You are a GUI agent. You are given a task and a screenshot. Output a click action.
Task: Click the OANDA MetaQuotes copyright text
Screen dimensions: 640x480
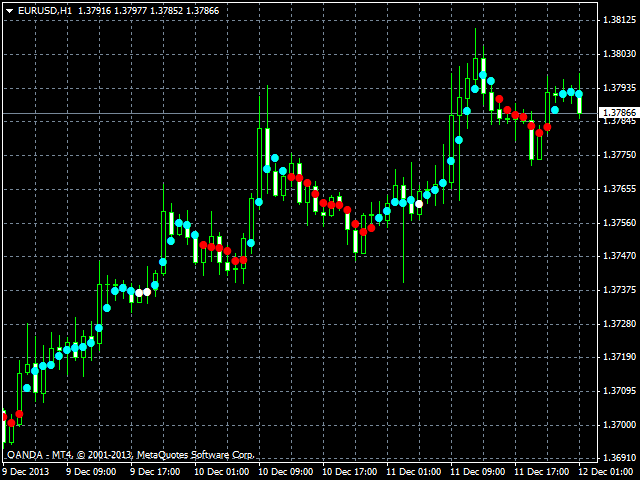click(x=130, y=454)
